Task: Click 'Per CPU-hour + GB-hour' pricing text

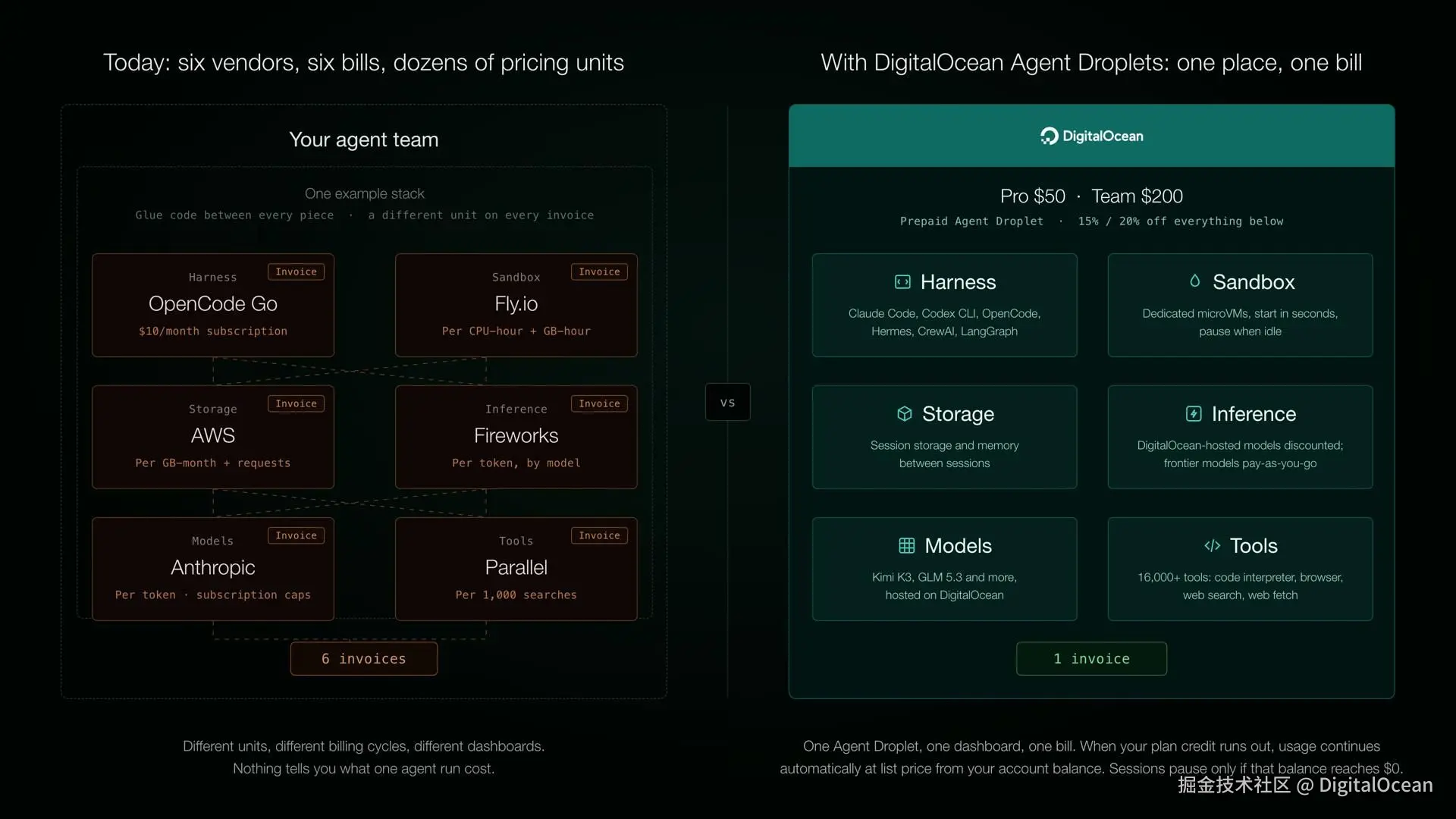Action: (516, 331)
